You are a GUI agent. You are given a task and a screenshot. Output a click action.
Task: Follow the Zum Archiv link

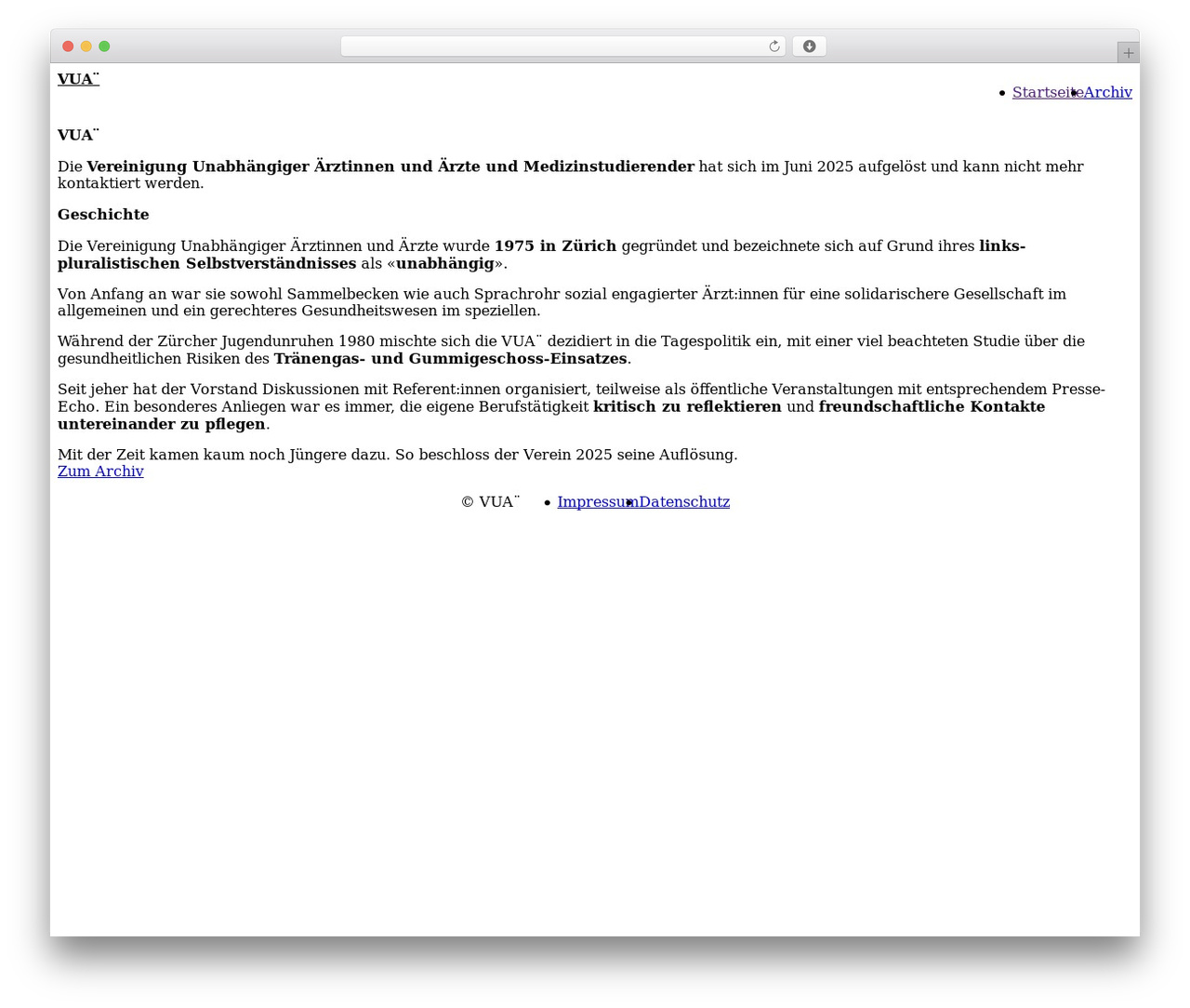tap(100, 471)
